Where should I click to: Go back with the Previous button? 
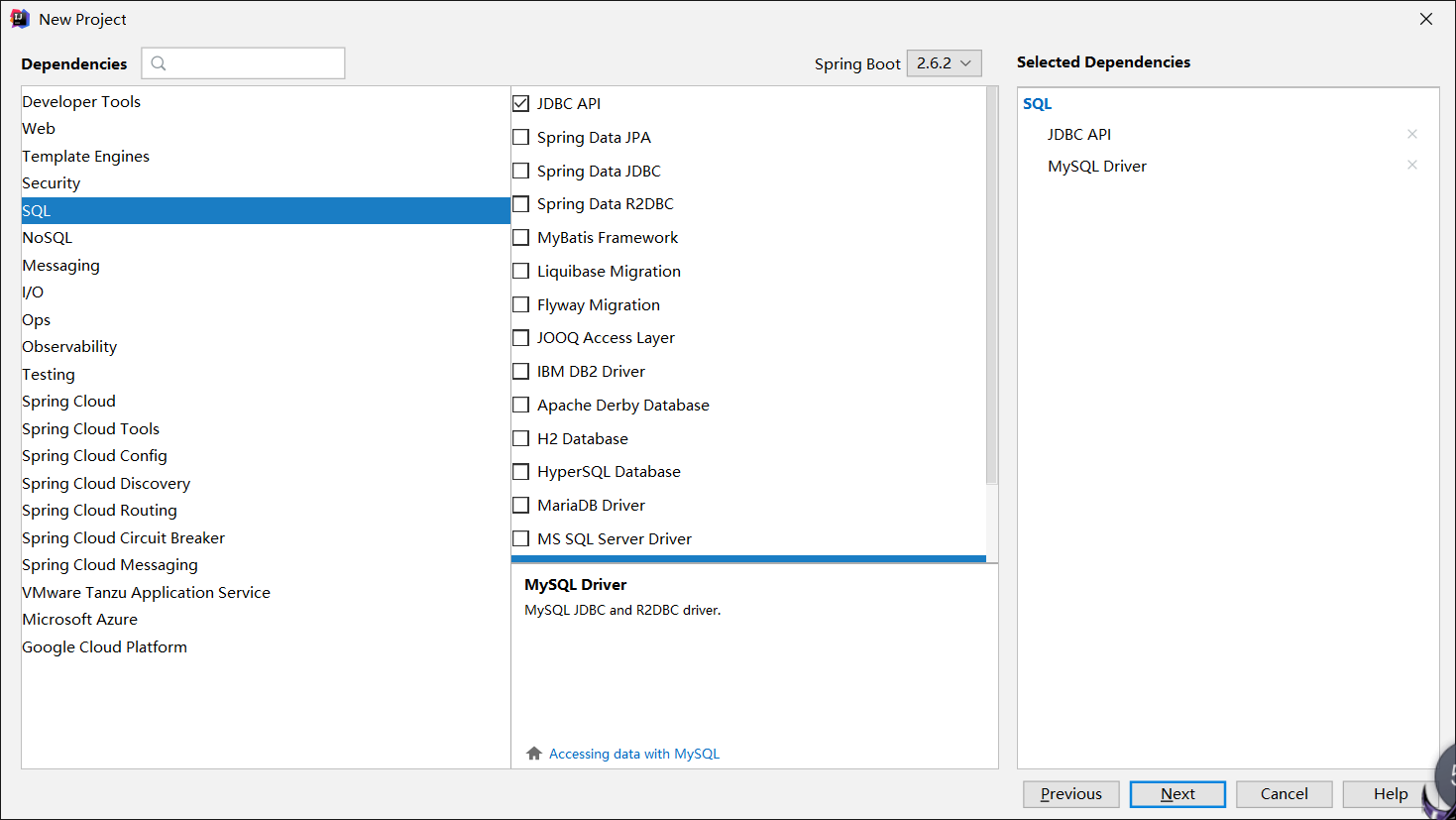1070,794
